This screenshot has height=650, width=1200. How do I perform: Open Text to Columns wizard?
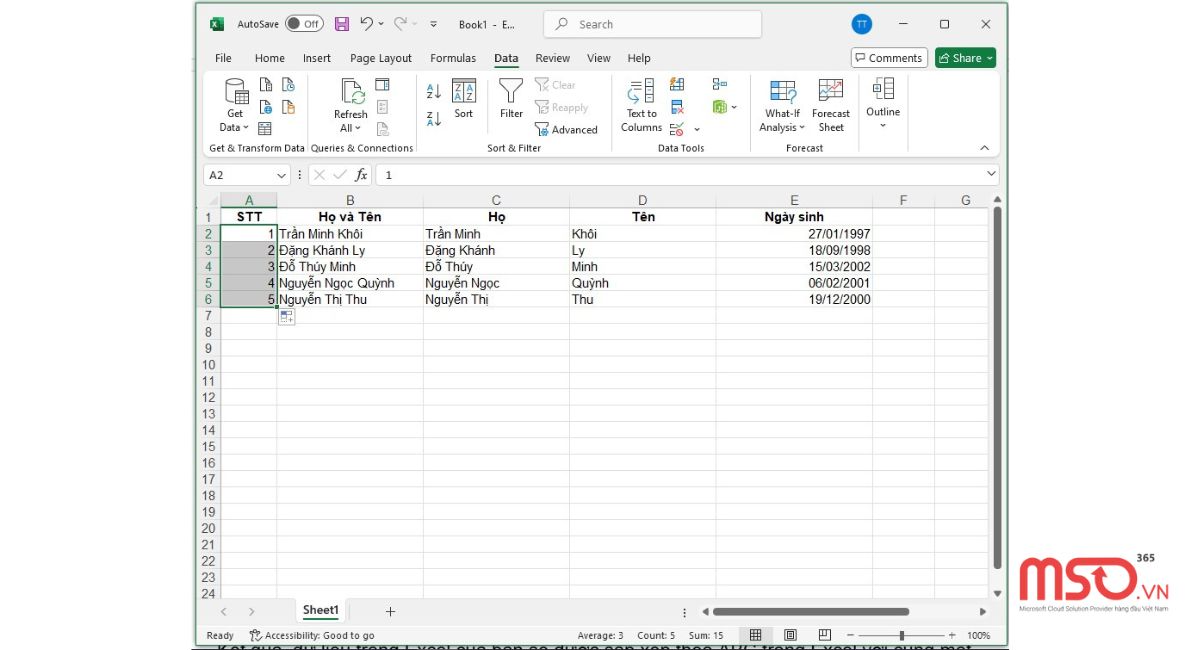tap(641, 106)
